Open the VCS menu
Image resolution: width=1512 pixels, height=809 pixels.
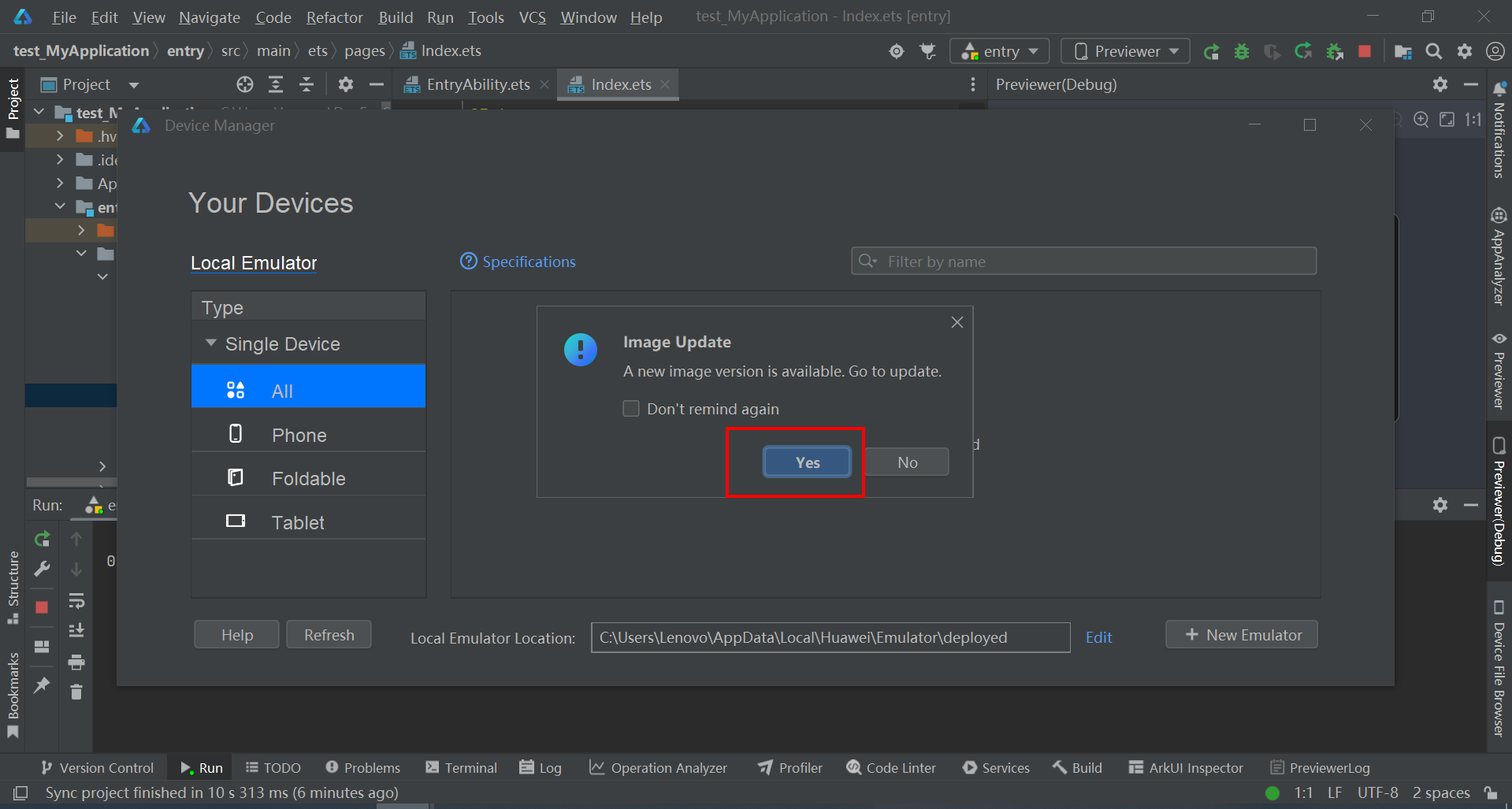532,17
